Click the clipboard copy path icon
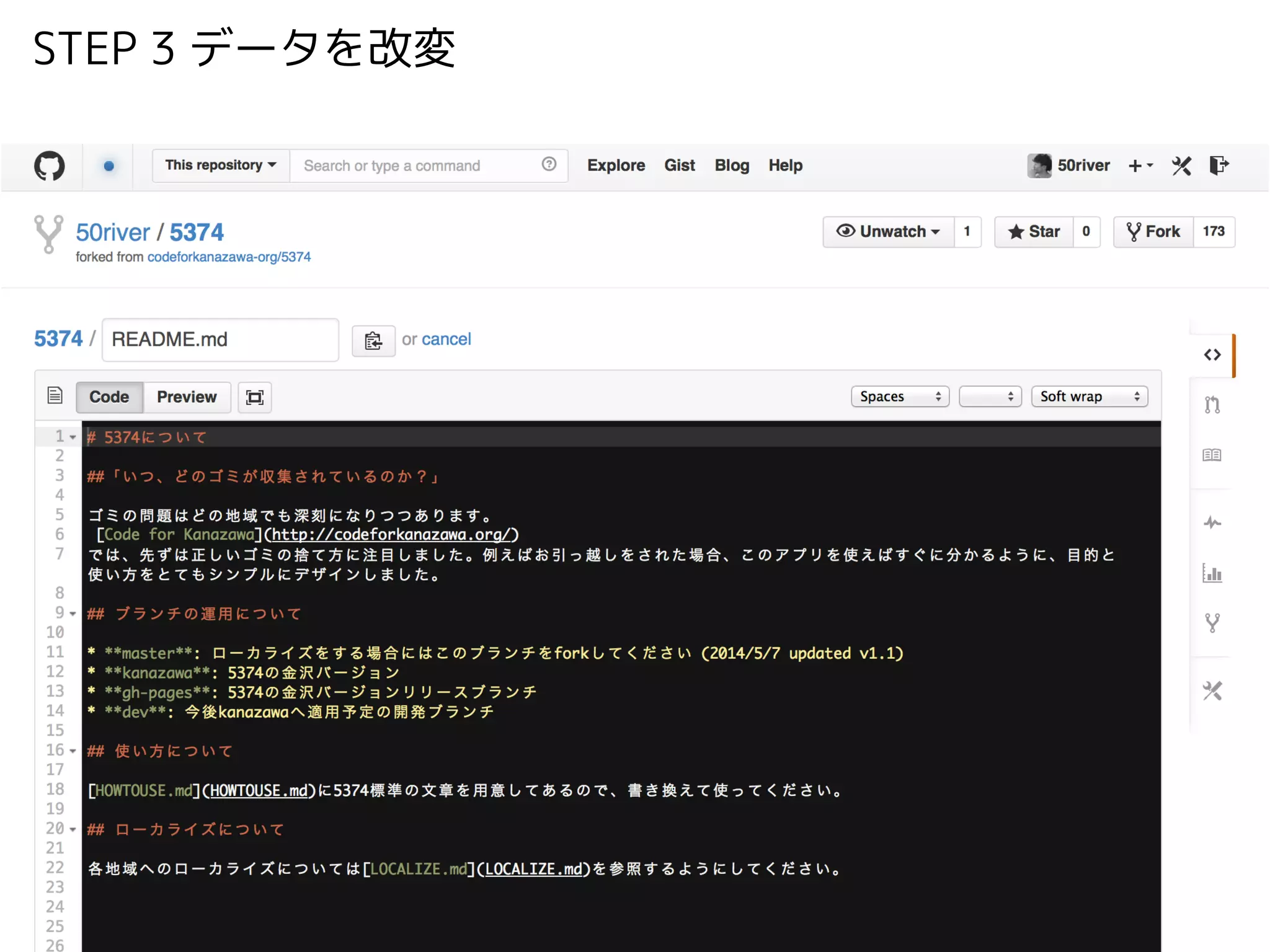The image size is (1270, 952). point(373,340)
